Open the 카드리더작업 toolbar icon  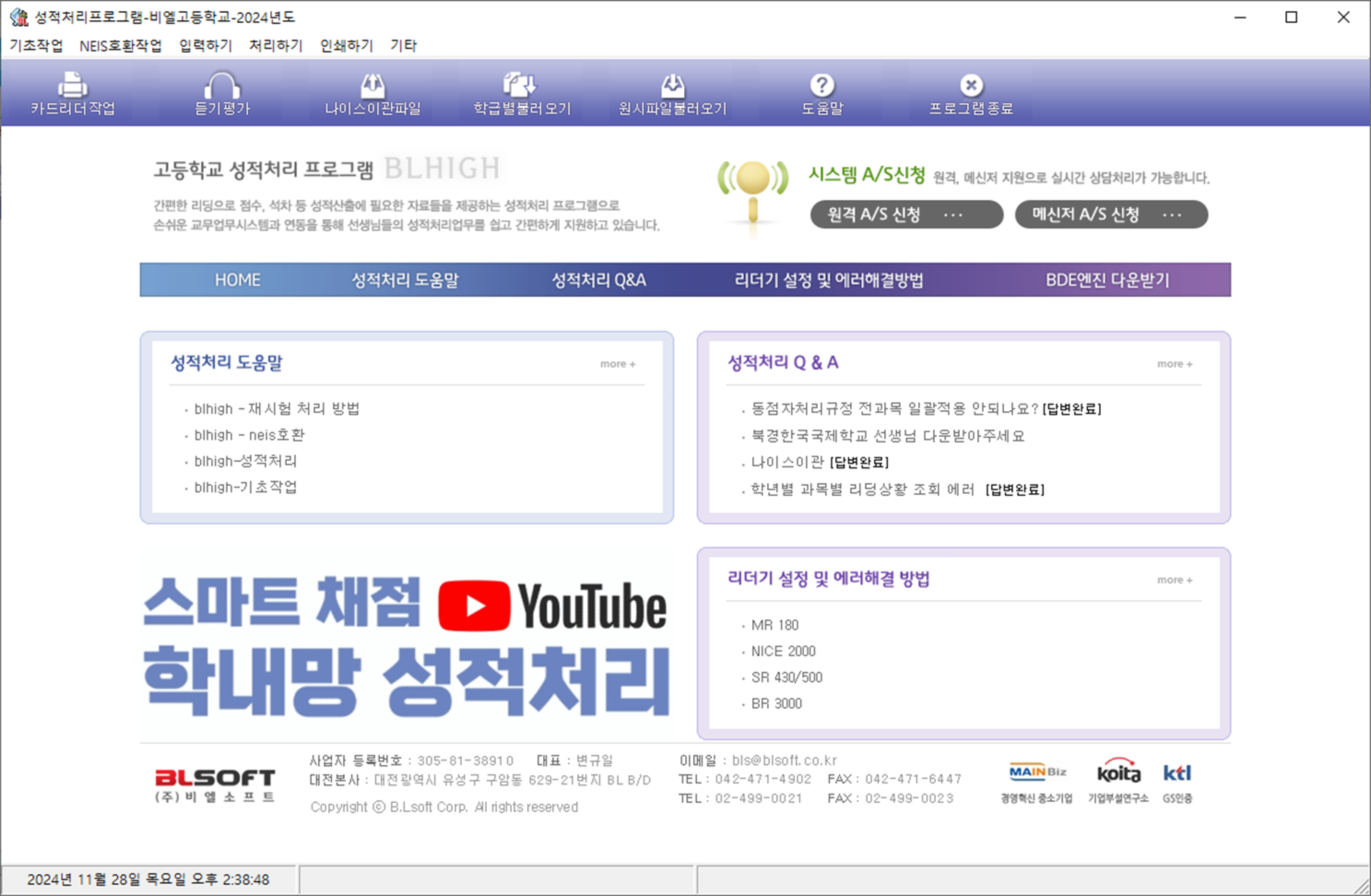click(x=73, y=93)
